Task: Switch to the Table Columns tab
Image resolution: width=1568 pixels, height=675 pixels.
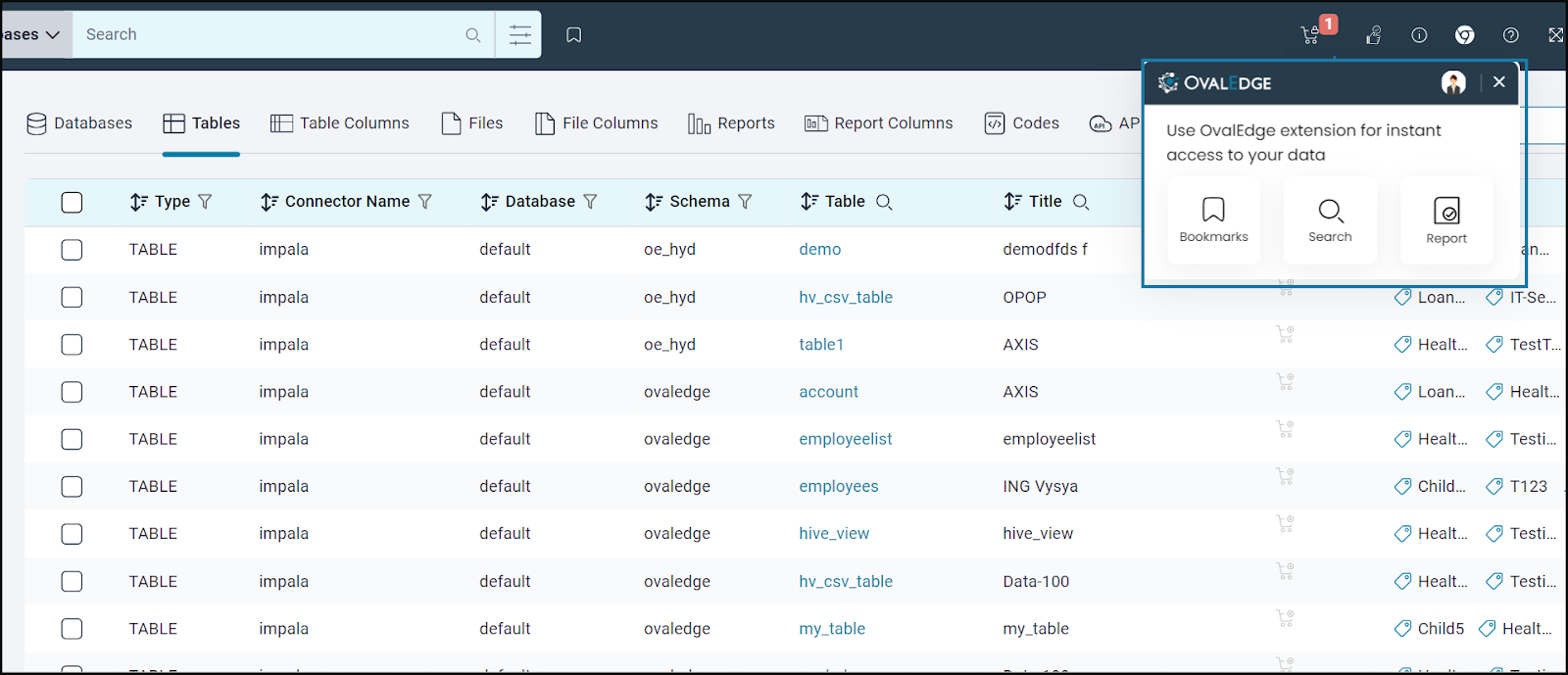Action: (340, 123)
